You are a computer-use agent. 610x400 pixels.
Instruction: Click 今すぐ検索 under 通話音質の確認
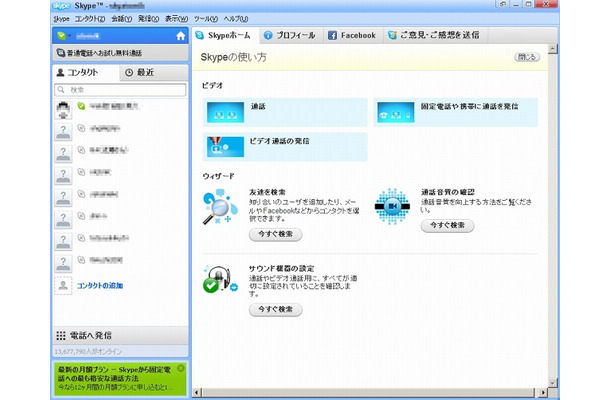pyautogui.click(x=447, y=225)
